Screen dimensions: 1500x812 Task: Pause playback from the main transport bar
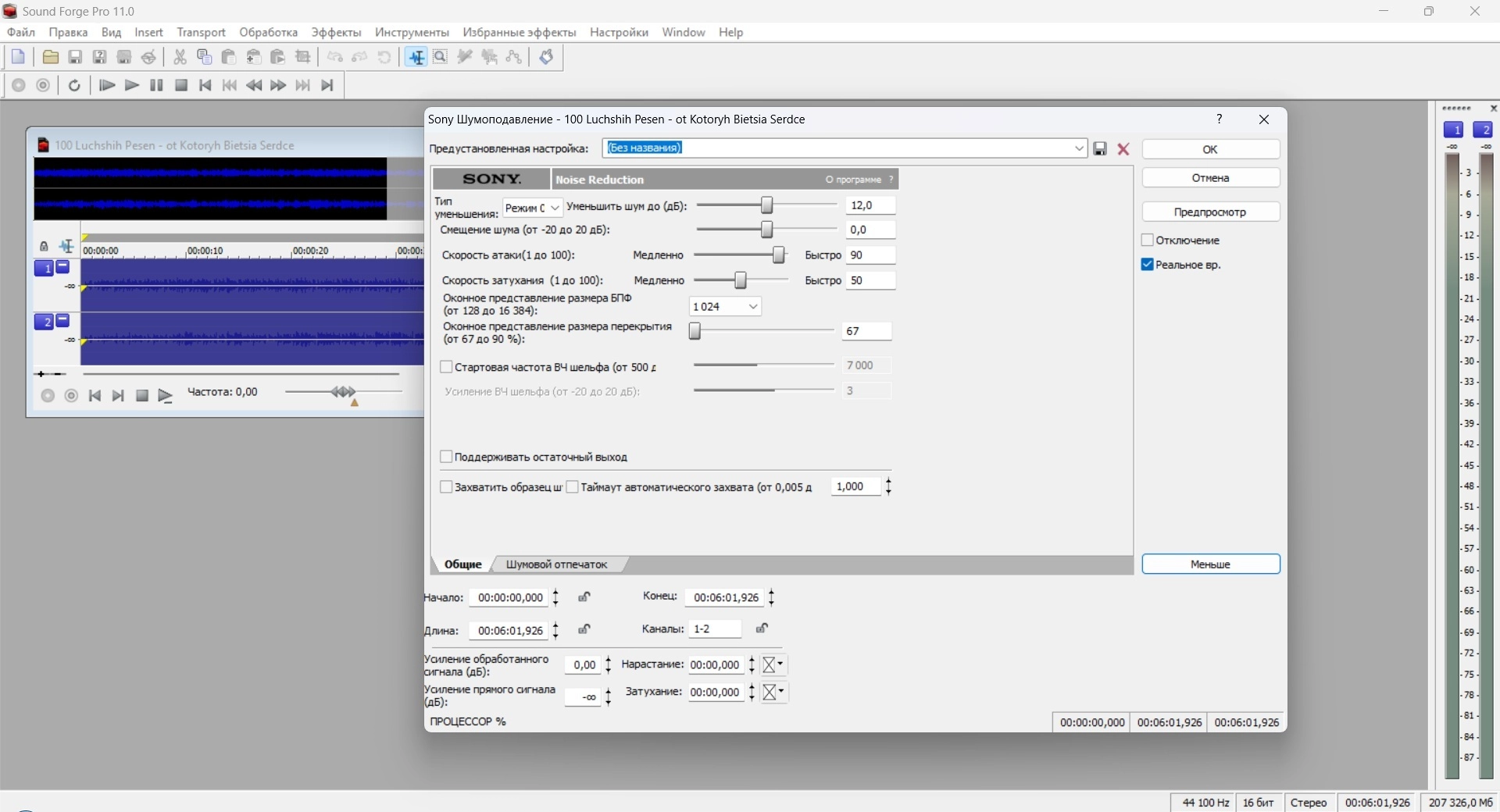(156, 85)
